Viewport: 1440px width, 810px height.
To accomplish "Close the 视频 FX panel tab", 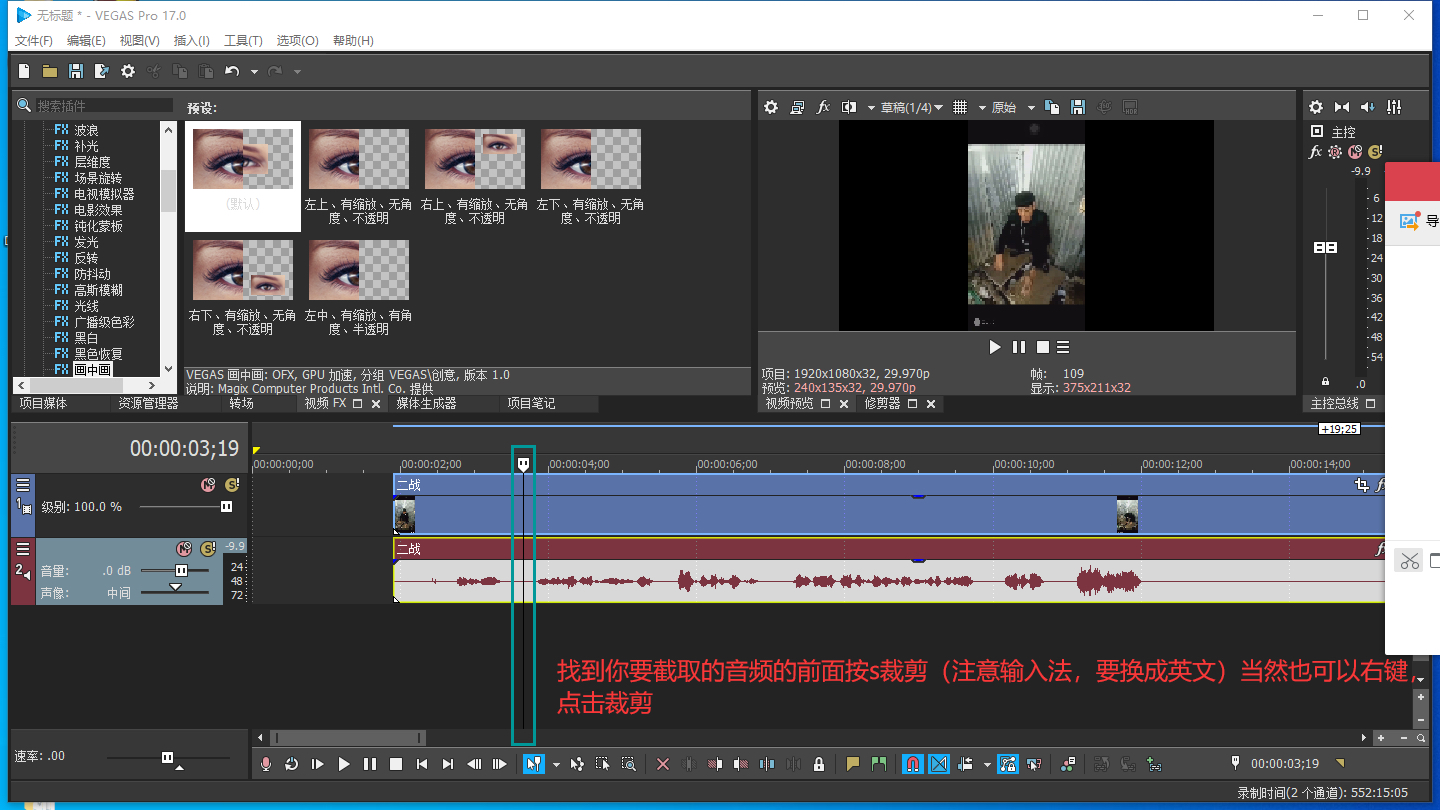I will point(376,404).
